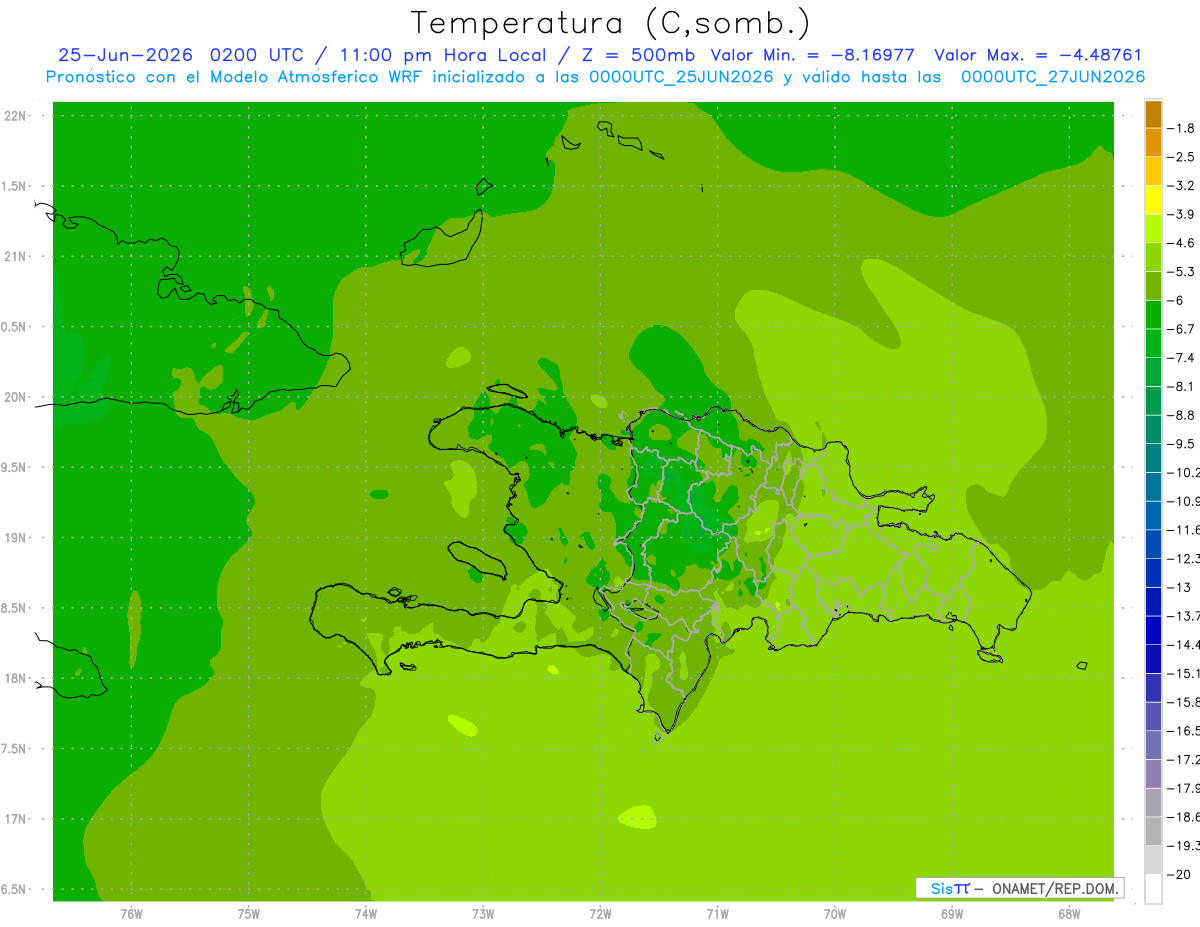Click the green swatch between -6 and -6.7

(1153, 314)
